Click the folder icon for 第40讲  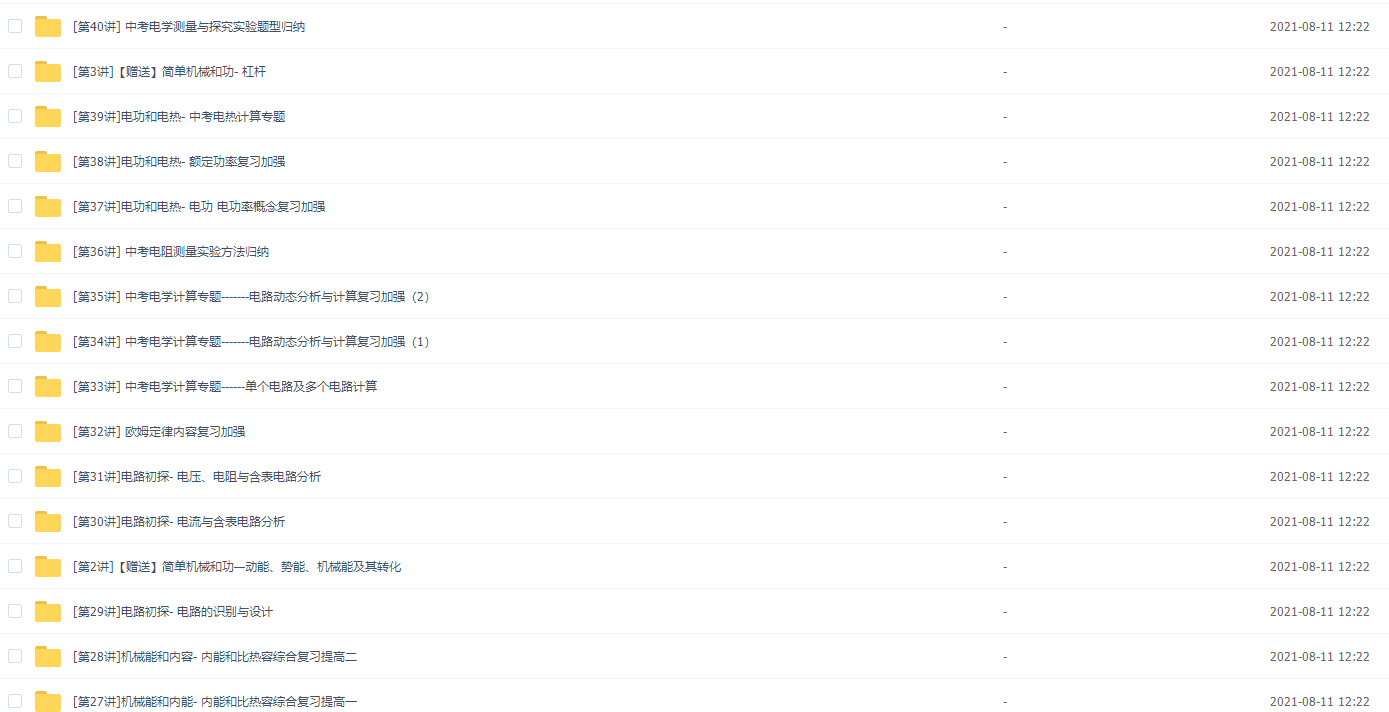coord(48,27)
